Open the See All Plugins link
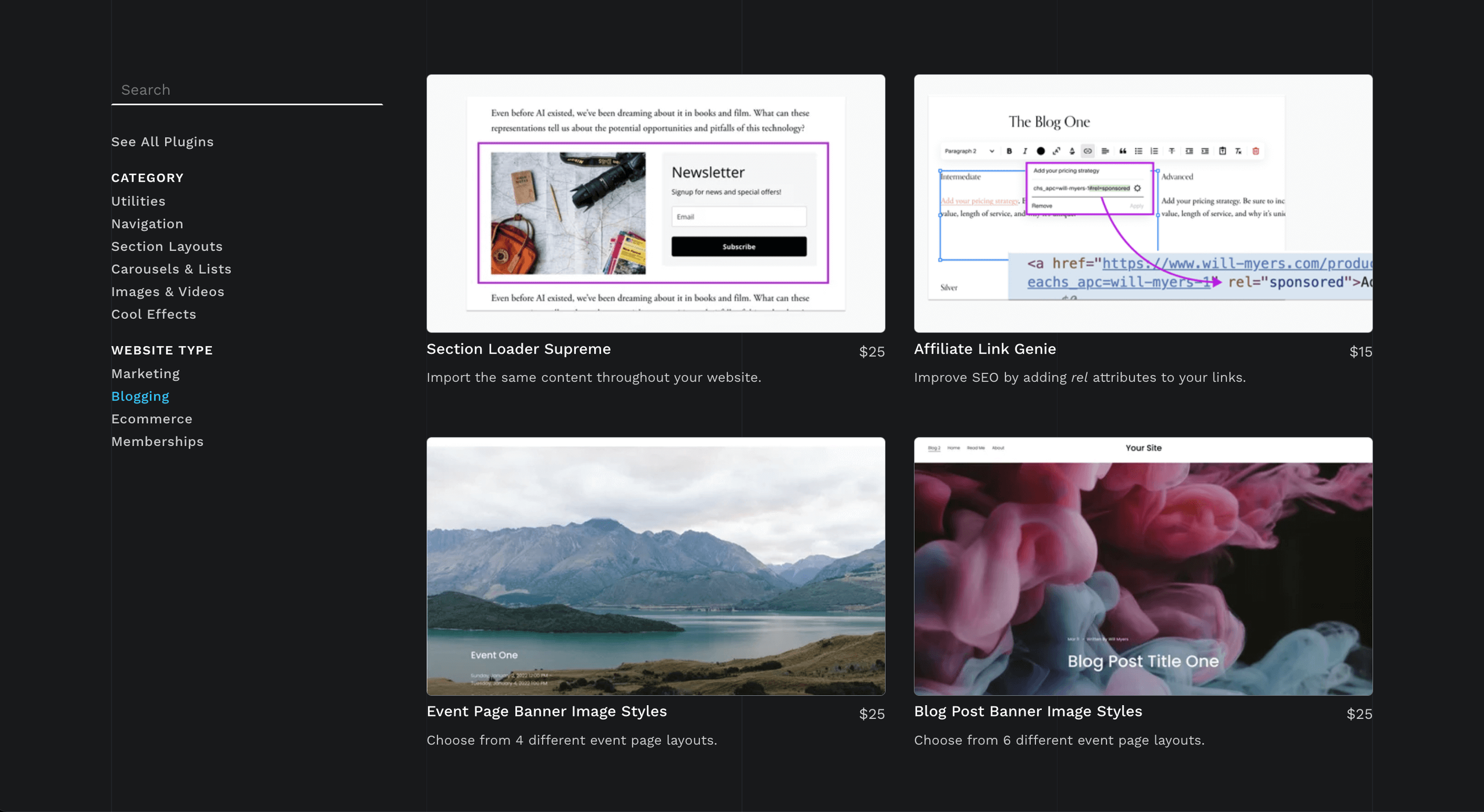The image size is (1484, 812). click(x=162, y=142)
